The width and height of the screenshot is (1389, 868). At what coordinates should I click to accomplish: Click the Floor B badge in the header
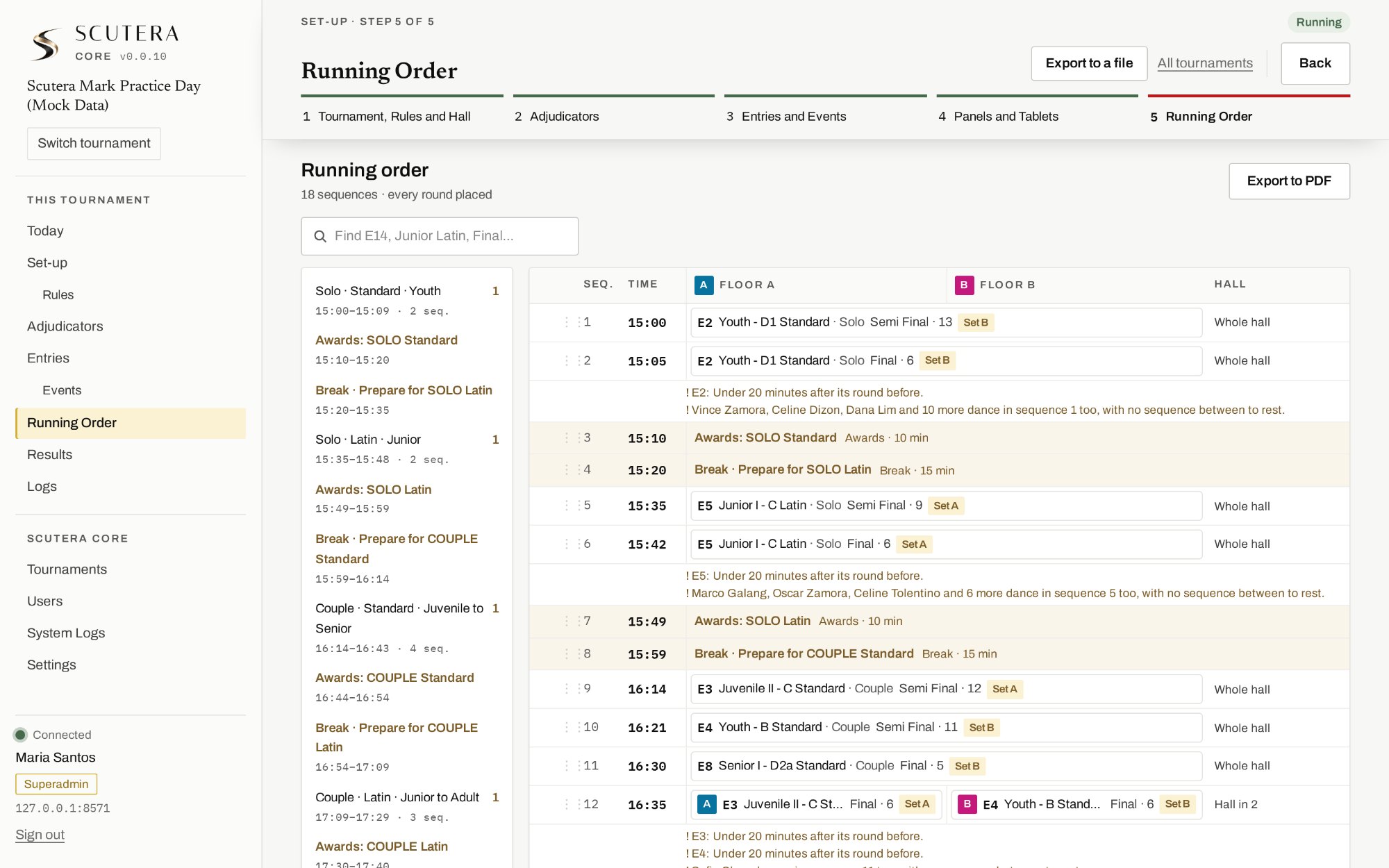tap(964, 285)
